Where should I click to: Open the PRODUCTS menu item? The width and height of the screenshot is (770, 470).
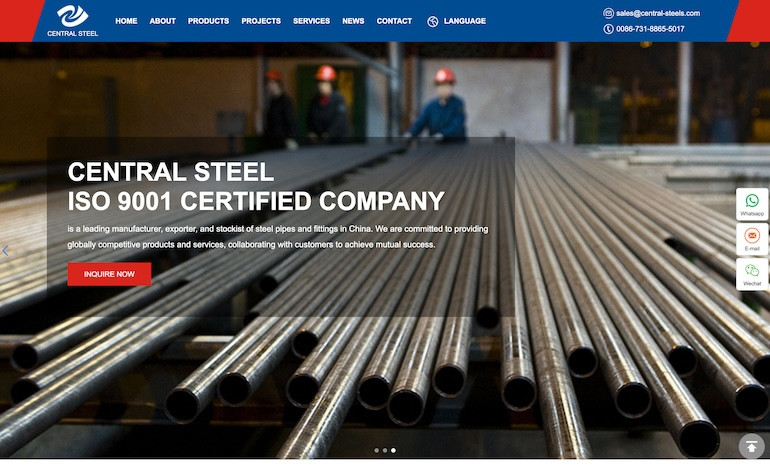point(208,21)
